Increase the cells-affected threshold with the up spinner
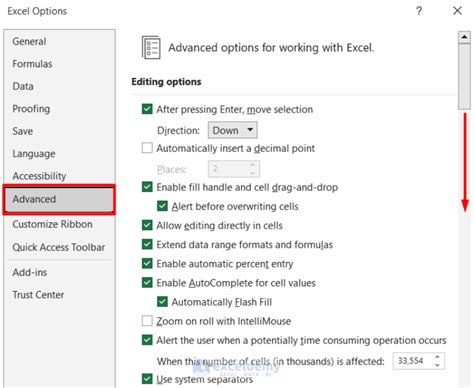The height and width of the screenshot is (388, 474). click(x=437, y=357)
